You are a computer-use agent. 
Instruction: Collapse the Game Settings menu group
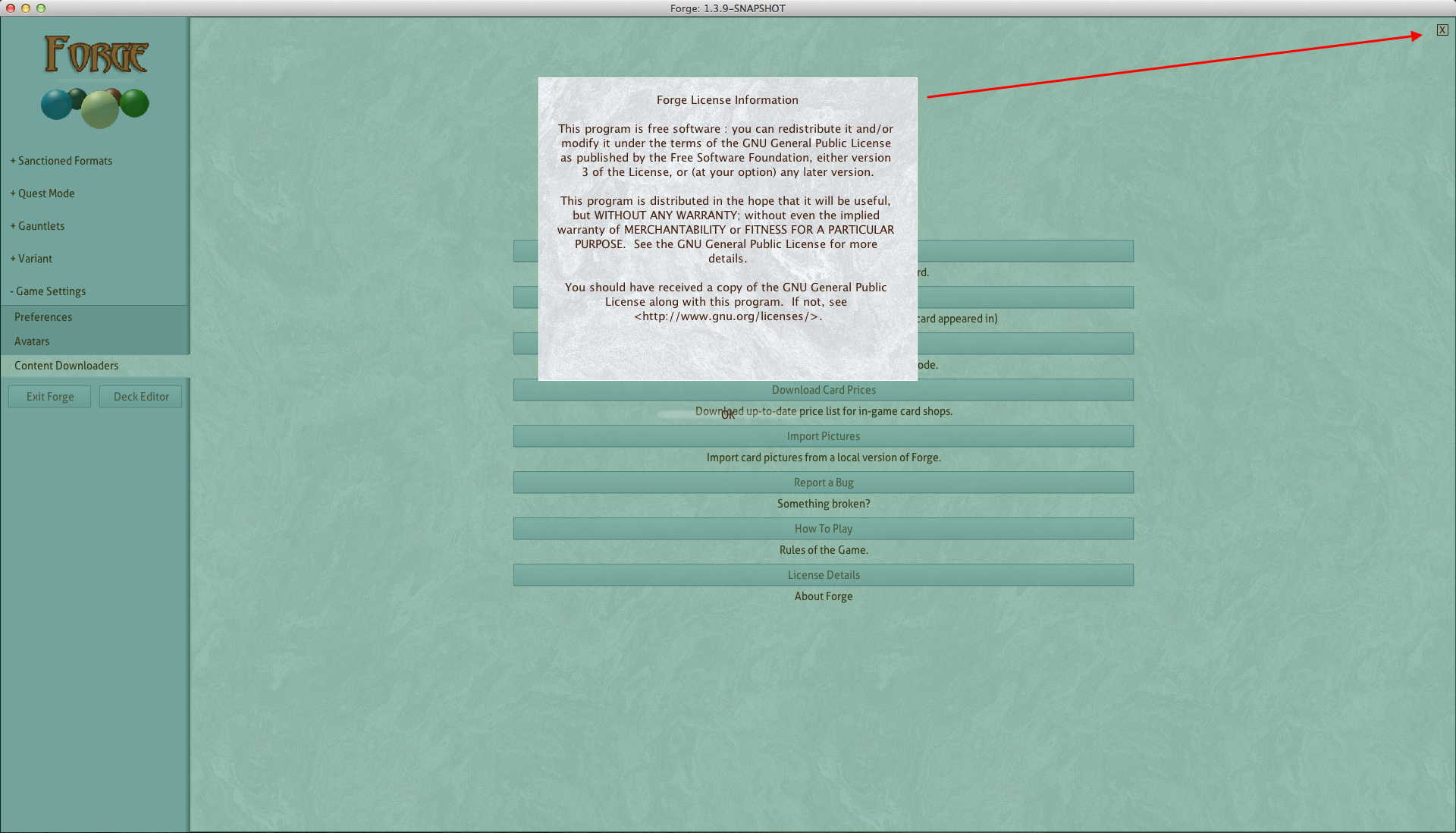pos(50,291)
